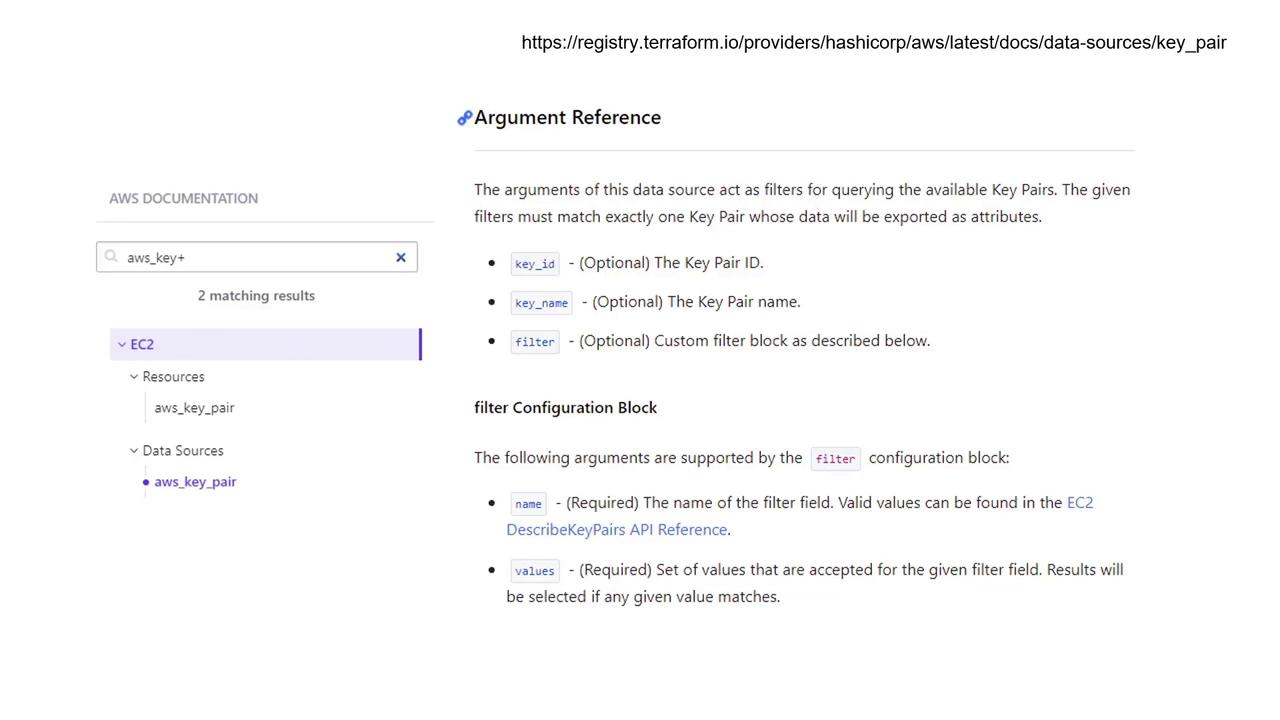Open the EC2 DescribeKeyPairs API Reference link
1280x720 pixels.
point(800,516)
